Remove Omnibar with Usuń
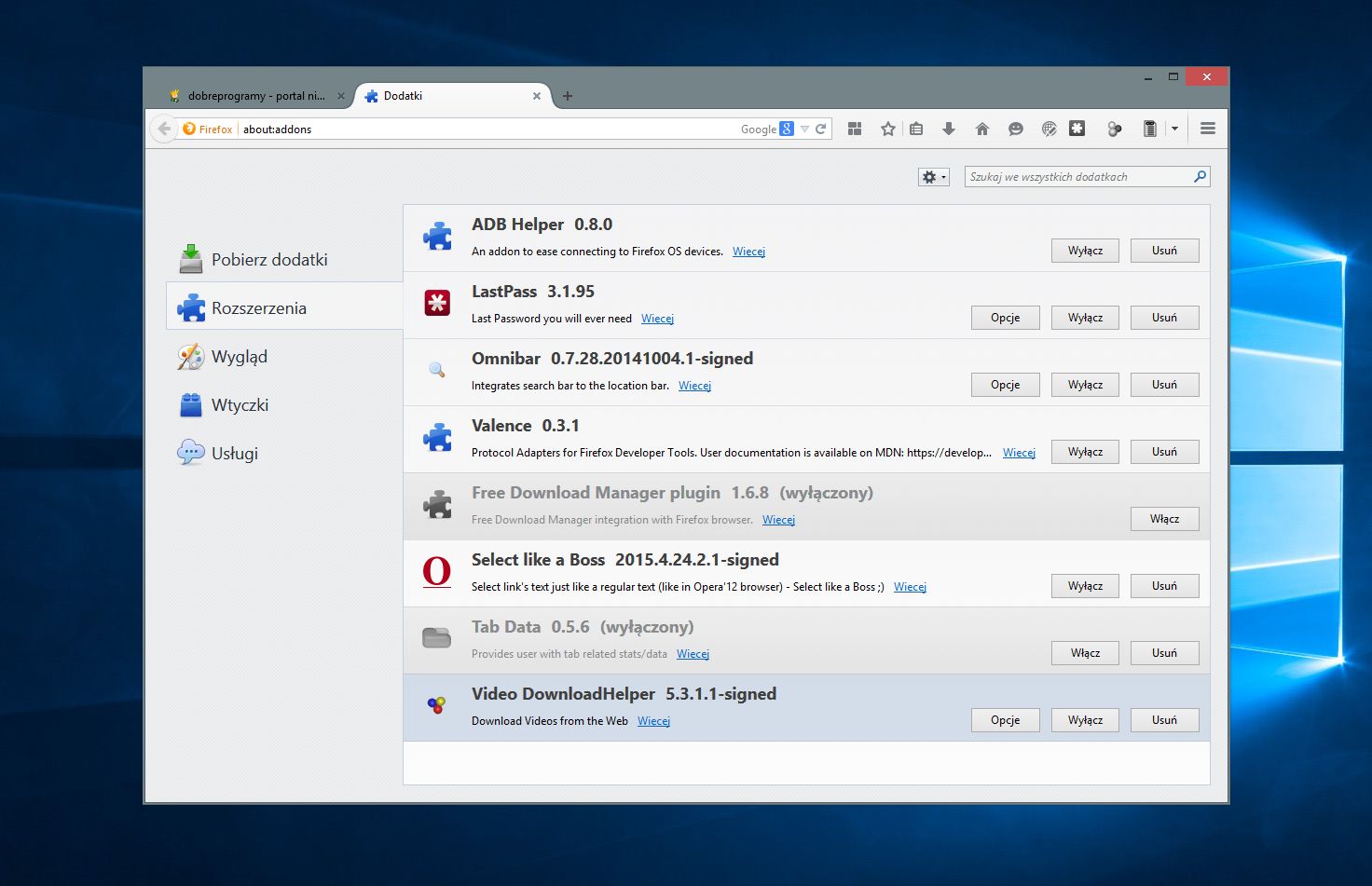 [1164, 385]
